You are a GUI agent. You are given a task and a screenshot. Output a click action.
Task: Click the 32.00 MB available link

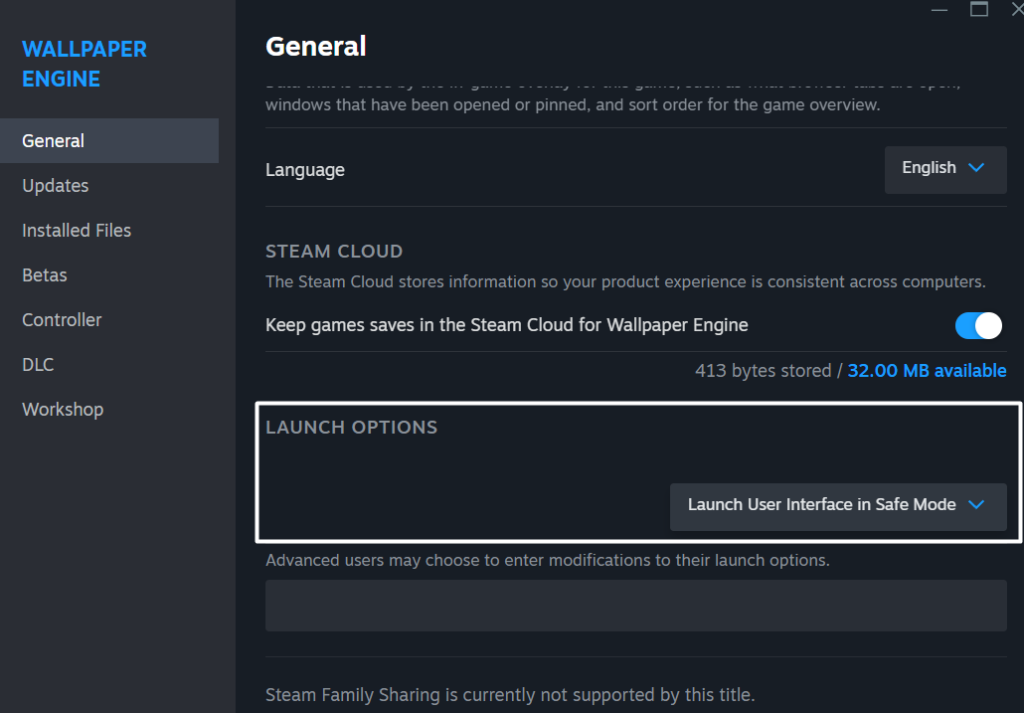click(x=926, y=371)
